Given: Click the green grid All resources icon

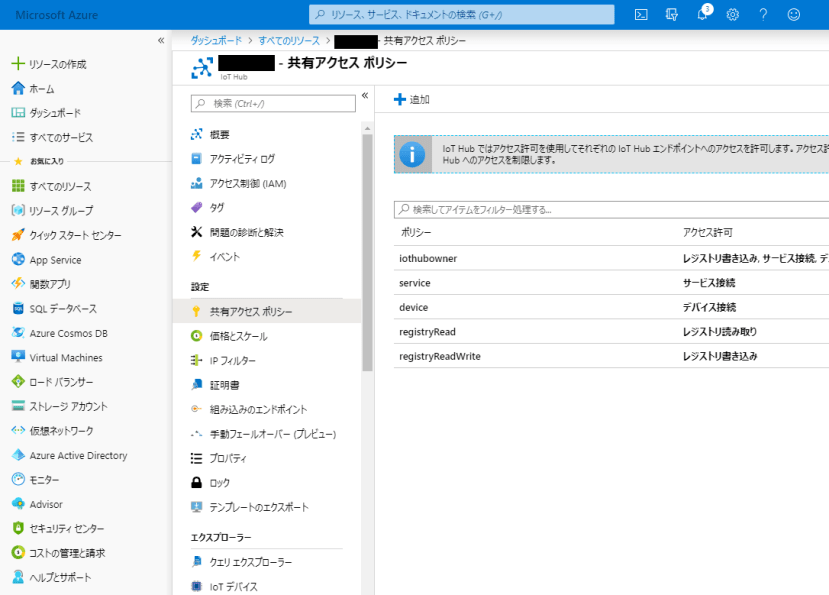Looking at the screenshot, I should coord(18,186).
